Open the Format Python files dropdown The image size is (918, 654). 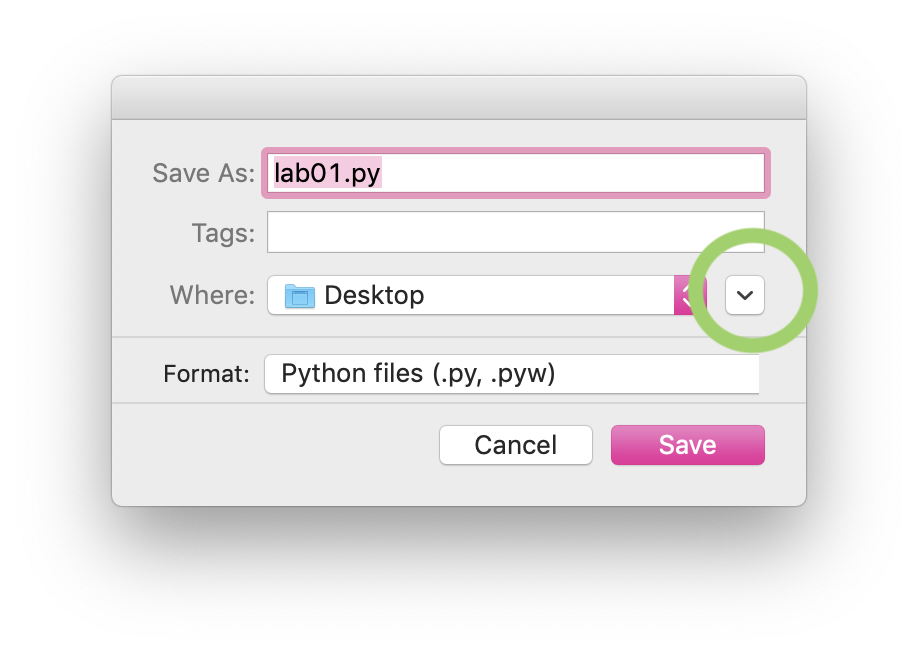pos(512,374)
